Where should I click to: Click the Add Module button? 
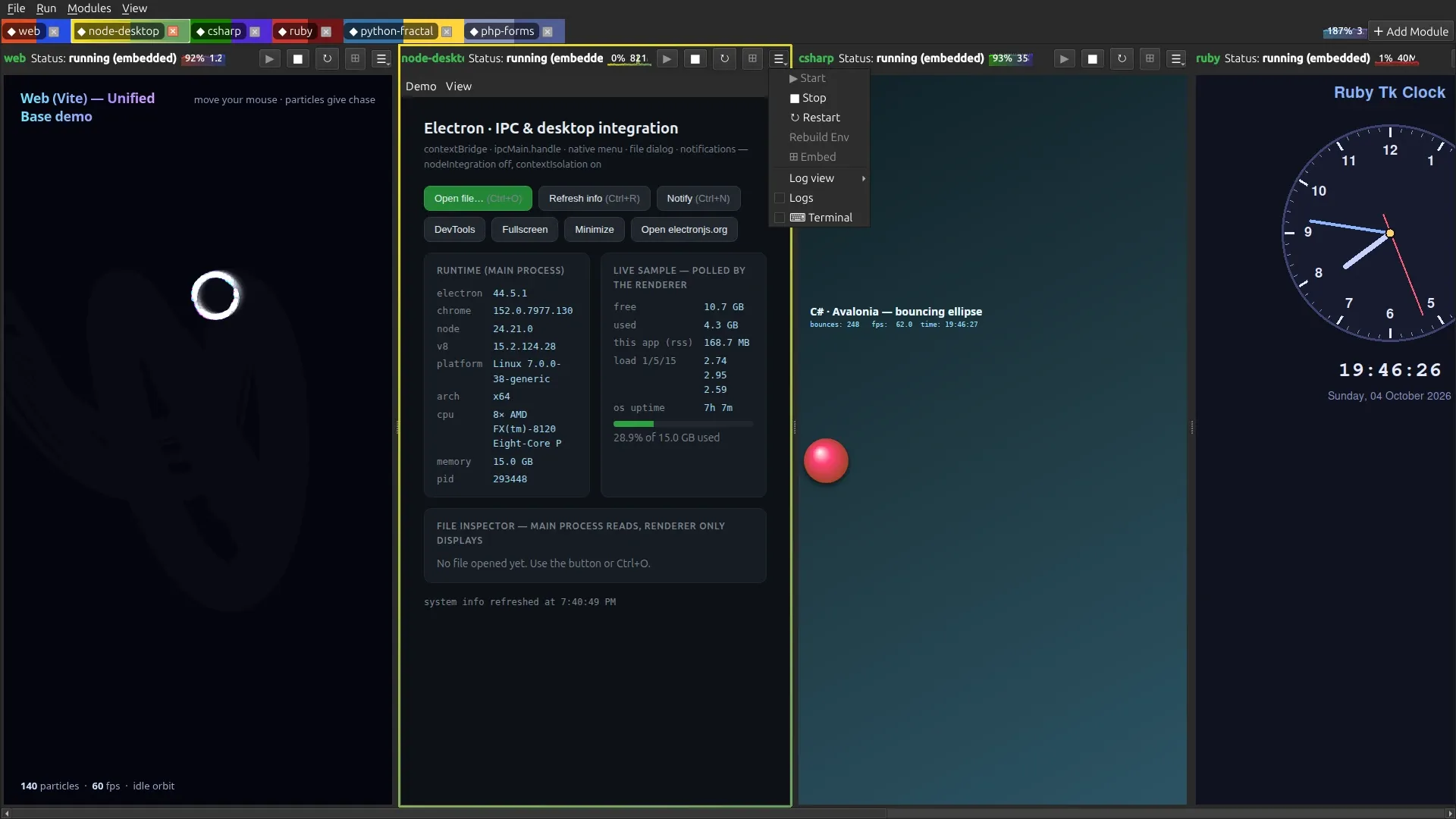1410,31
